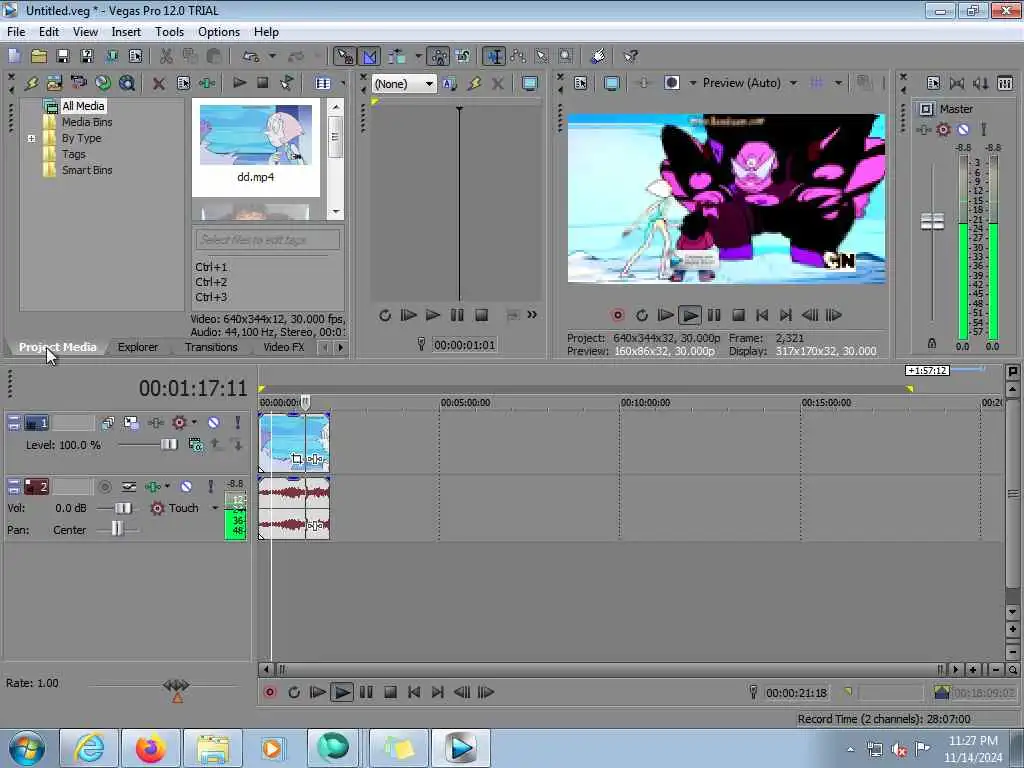Zoom tool at timeline bottom-right corner

[1013, 670]
